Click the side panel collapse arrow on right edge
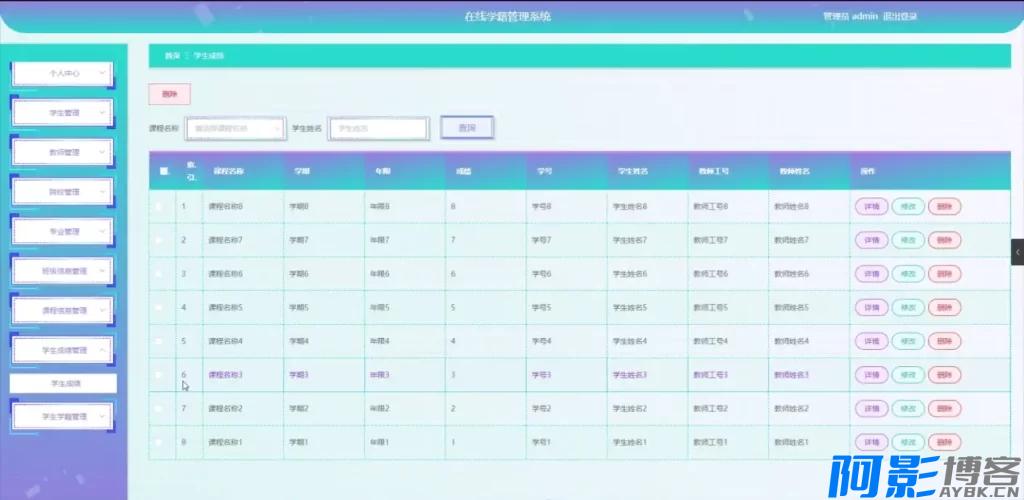1024x500 pixels. coord(1018,253)
